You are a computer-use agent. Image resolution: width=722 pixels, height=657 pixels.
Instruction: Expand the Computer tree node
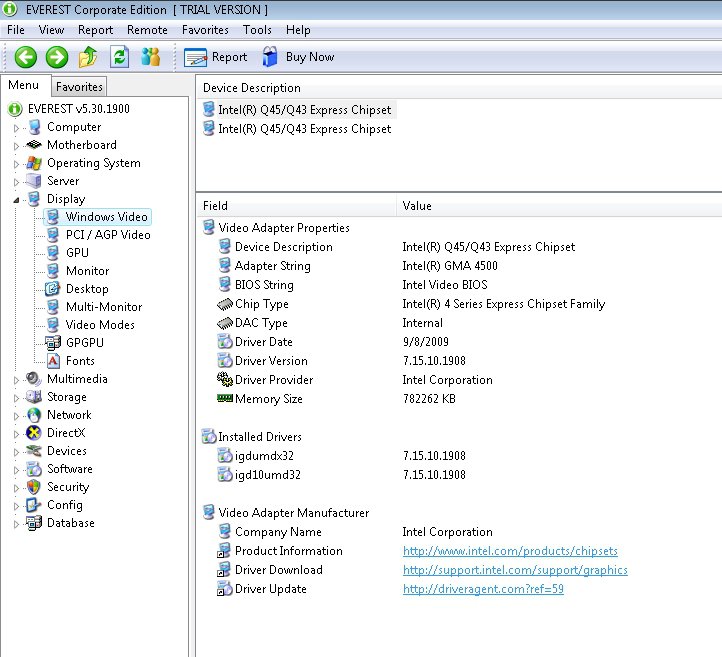[x=17, y=128]
